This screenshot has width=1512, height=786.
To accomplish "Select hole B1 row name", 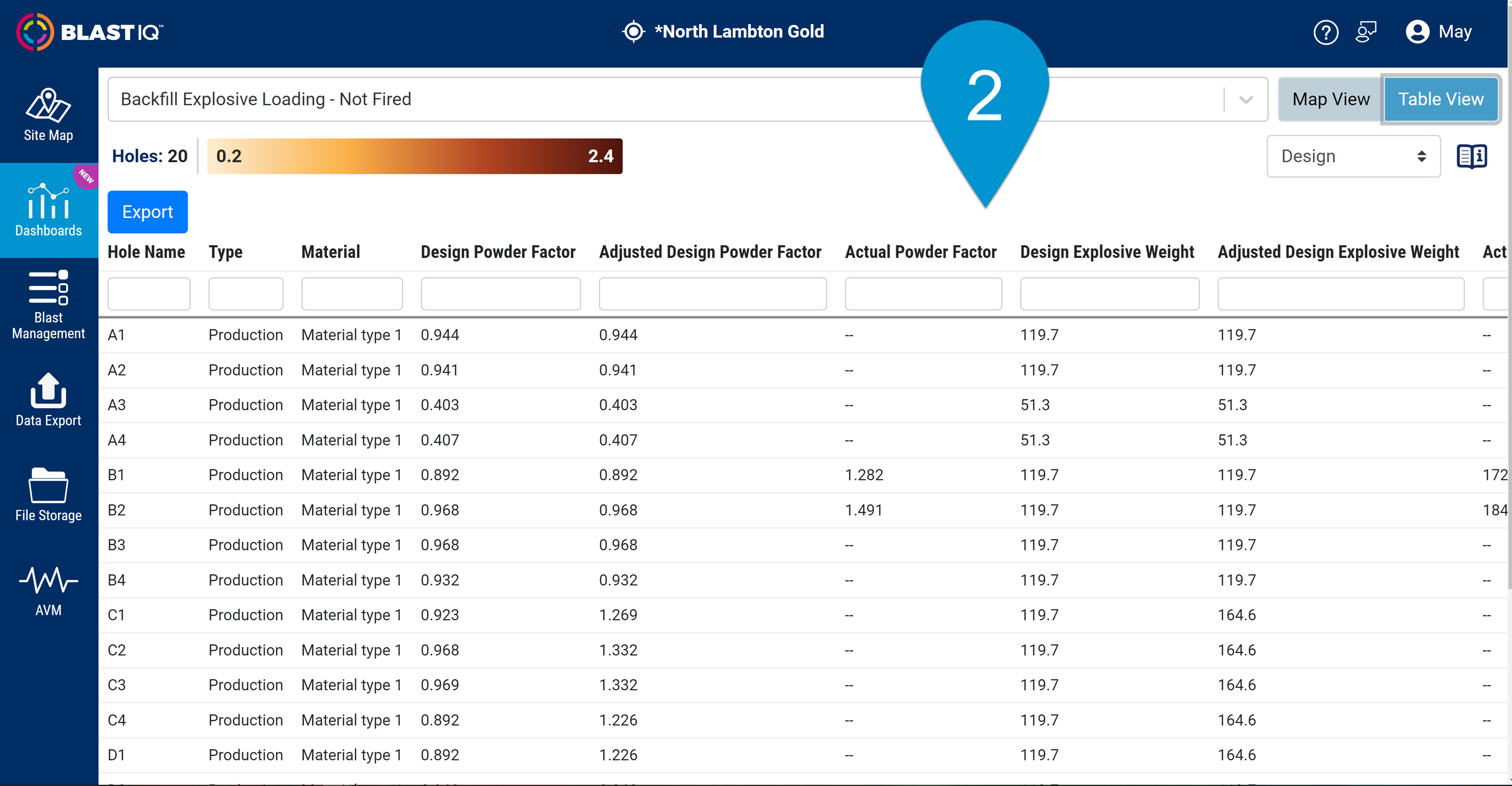I will [x=116, y=475].
